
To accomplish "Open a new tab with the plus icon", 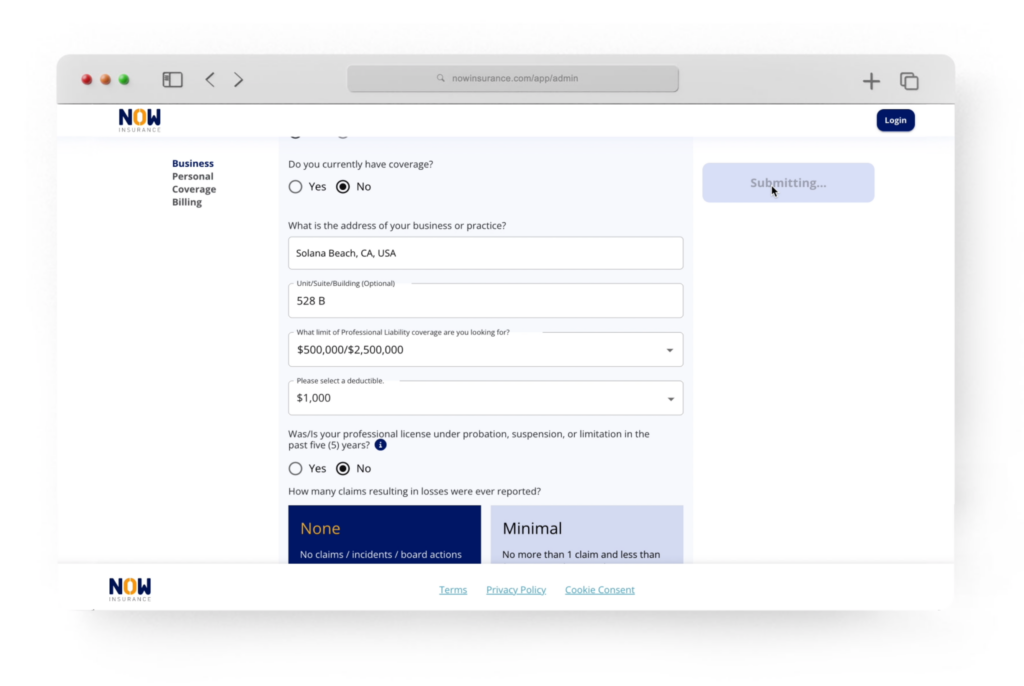I will 871,80.
